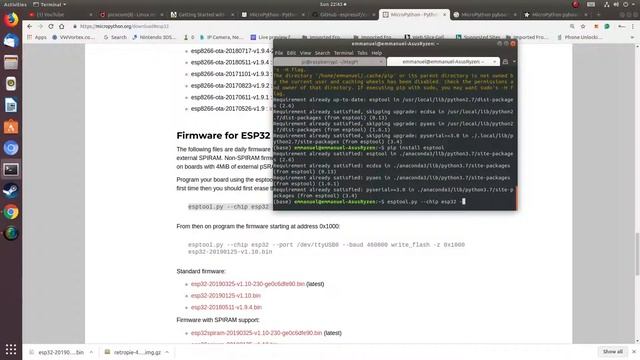Open the Help menu in Terminal
The image size is (640, 360).
click(x=377, y=53)
